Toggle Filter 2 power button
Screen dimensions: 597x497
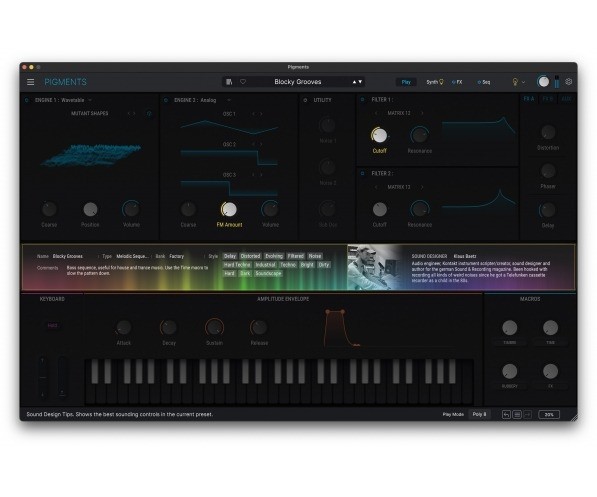pos(362,173)
